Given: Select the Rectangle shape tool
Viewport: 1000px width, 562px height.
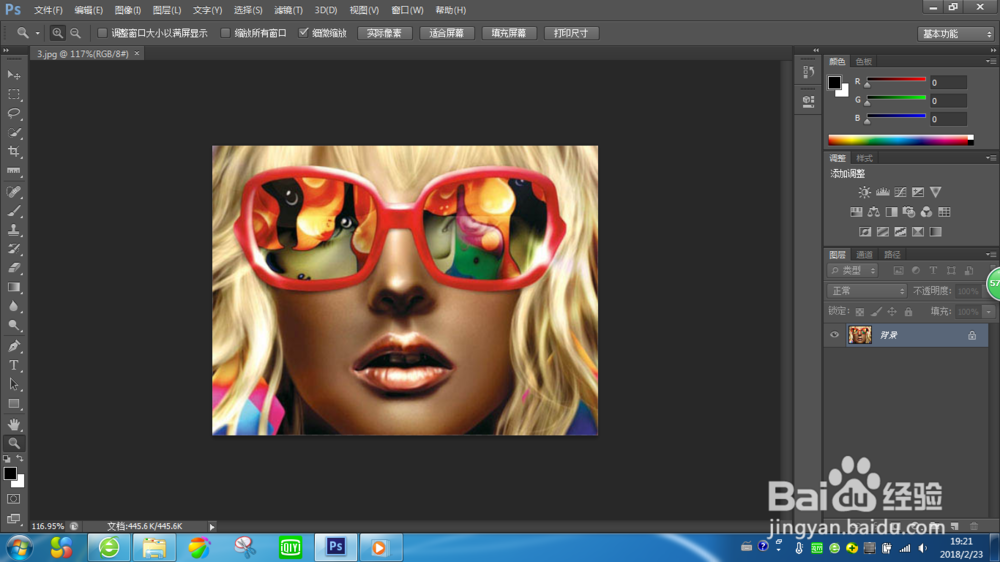Looking at the screenshot, I should [x=13, y=404].
